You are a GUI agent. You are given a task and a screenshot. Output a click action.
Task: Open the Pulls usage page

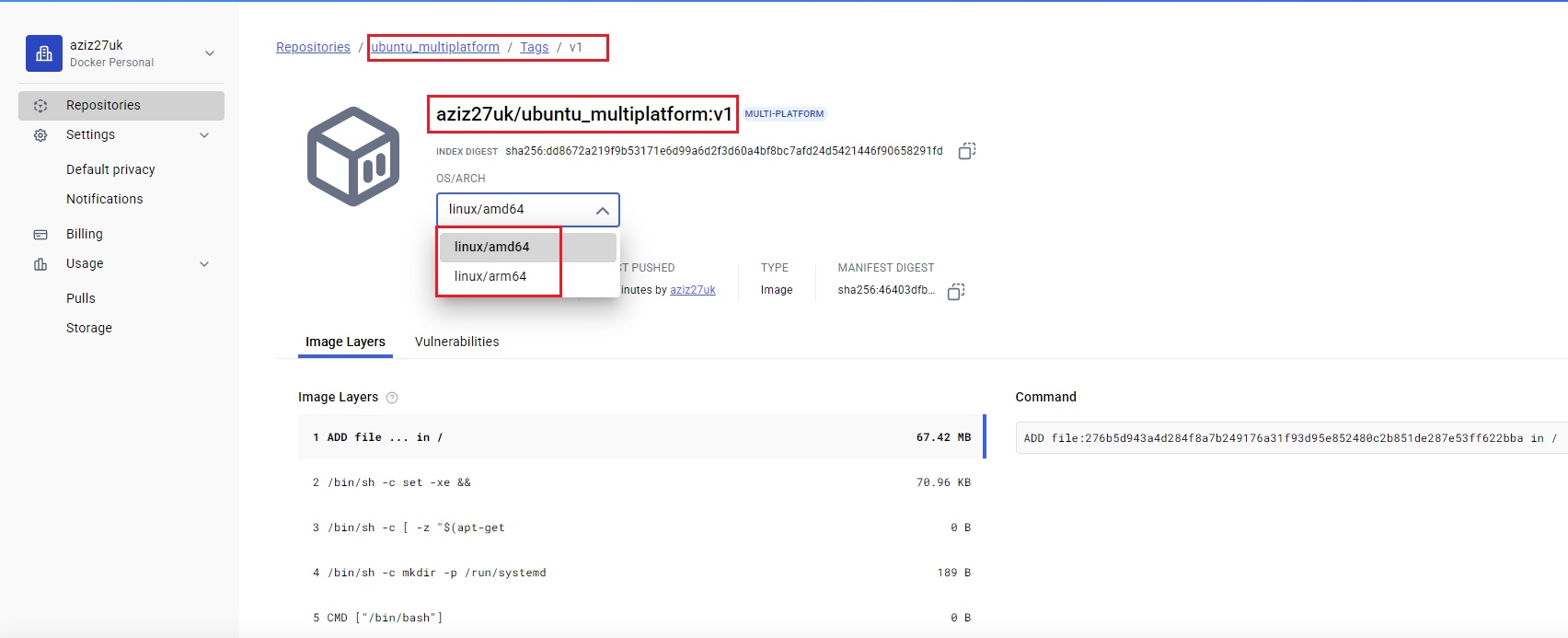click(81, 298)
